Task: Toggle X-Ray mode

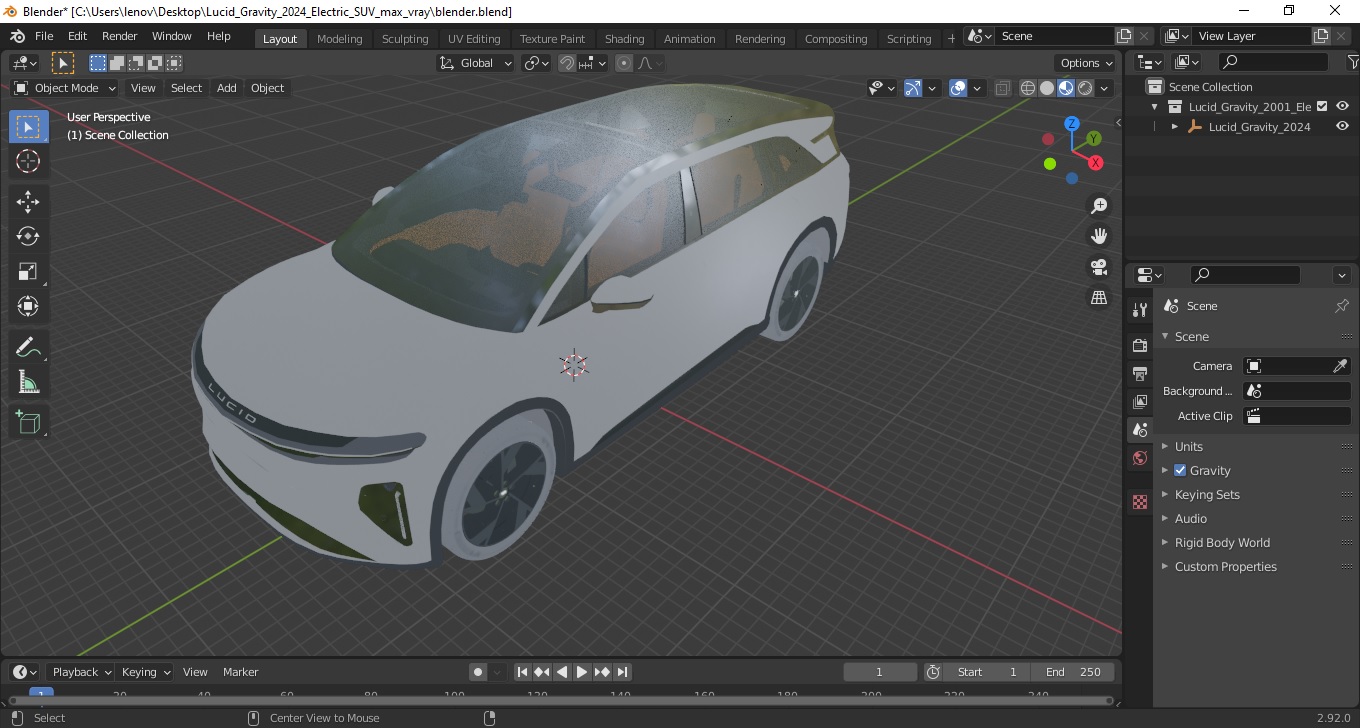Action: [x=1003, y=88]
